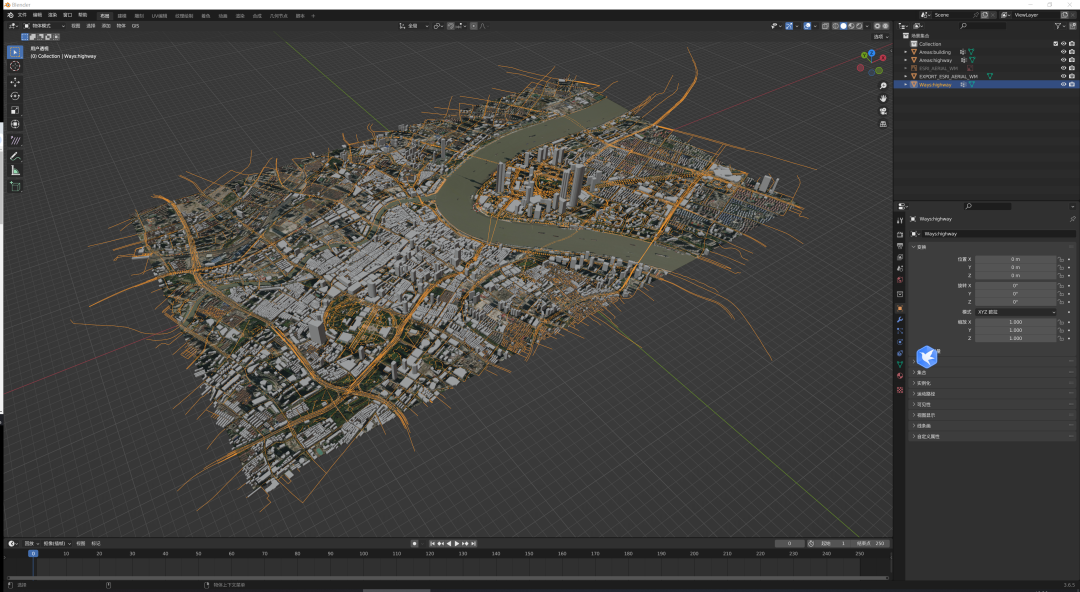Open the GIS menu in the viewport header
The height and width of the screenshot is (592, 1080).
[x=135, y=26]
